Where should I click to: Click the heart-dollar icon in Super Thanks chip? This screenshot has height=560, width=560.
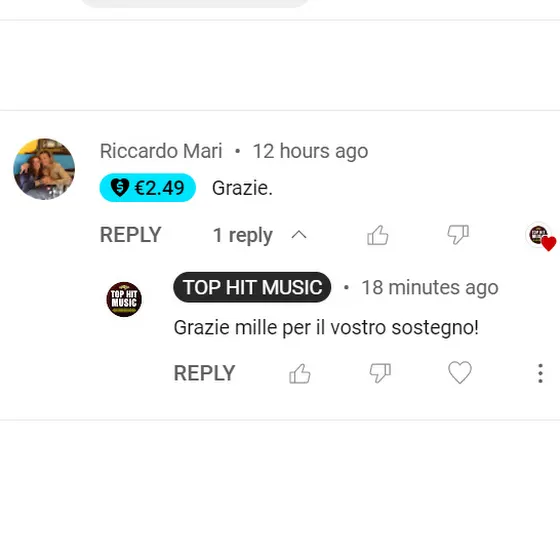(120, 187)
